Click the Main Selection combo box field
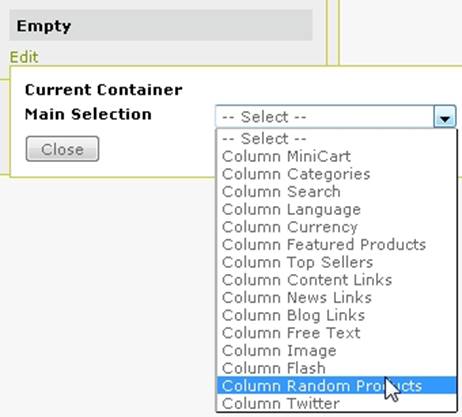This screenshot has height=417, width=462. point(336,117)
